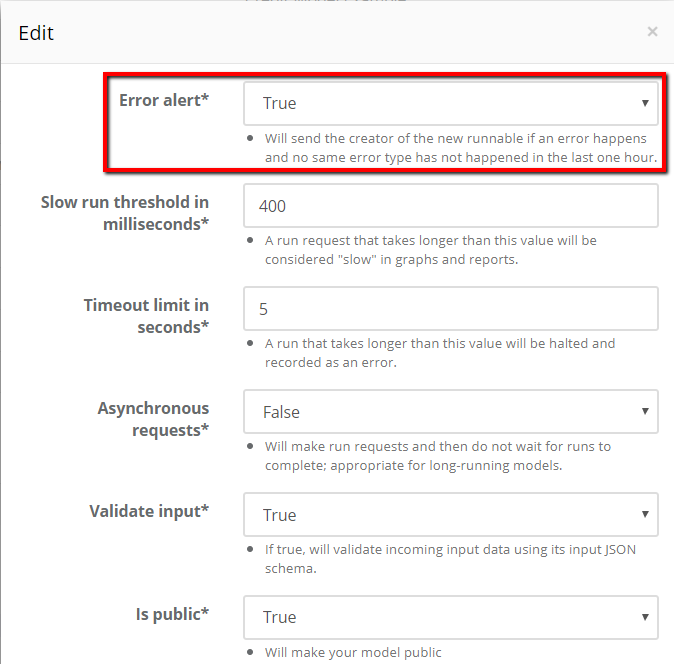This screenshot has width=674, height=664.
Task: Click the Validate input label
Action: click(x=149, y=511)
